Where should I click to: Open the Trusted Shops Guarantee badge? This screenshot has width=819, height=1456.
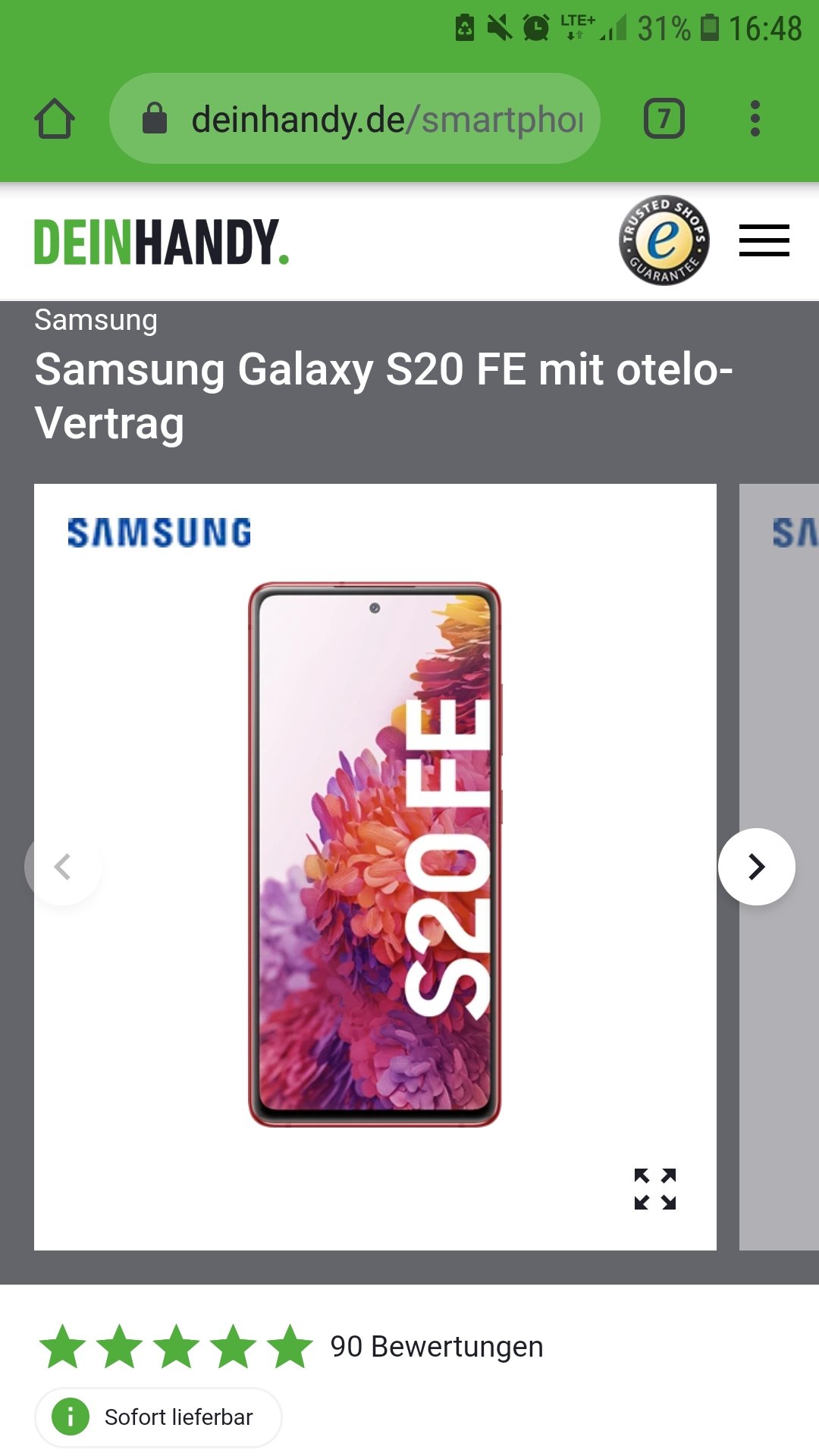pyautogui.click(x=664, y=240)
